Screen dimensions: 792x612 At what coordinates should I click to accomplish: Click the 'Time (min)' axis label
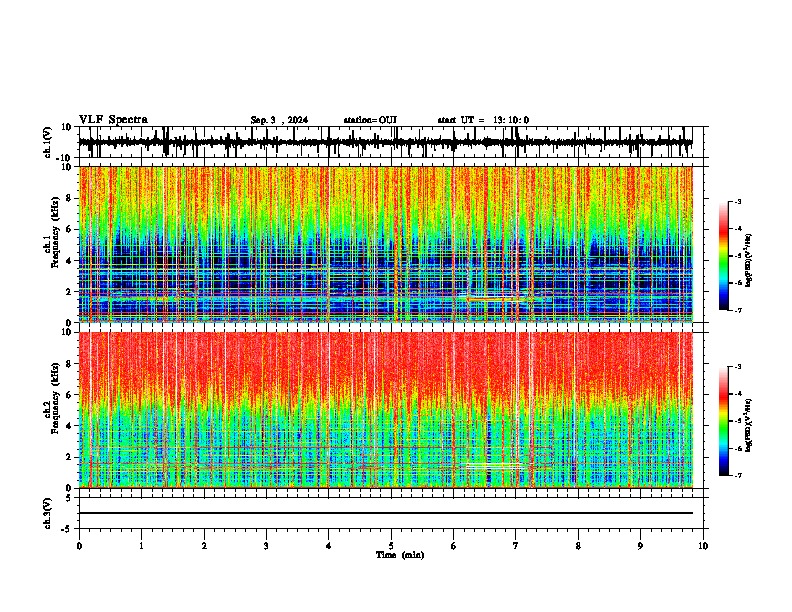point(400,555)
